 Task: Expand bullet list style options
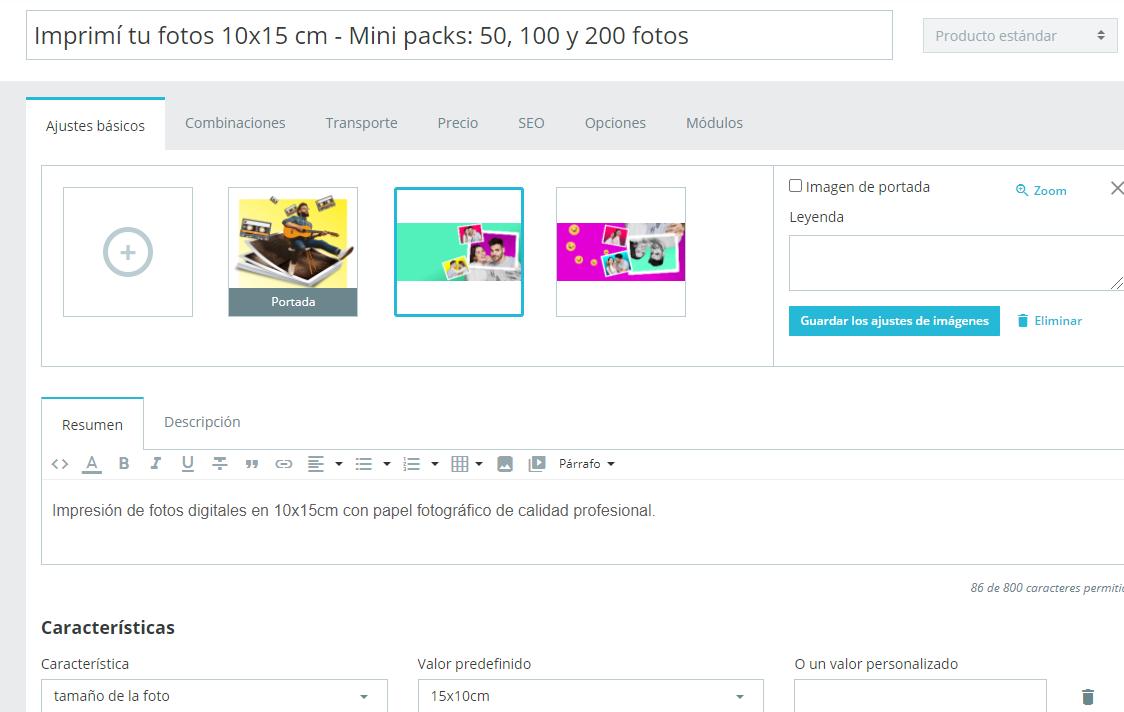[x=387, y=464]
